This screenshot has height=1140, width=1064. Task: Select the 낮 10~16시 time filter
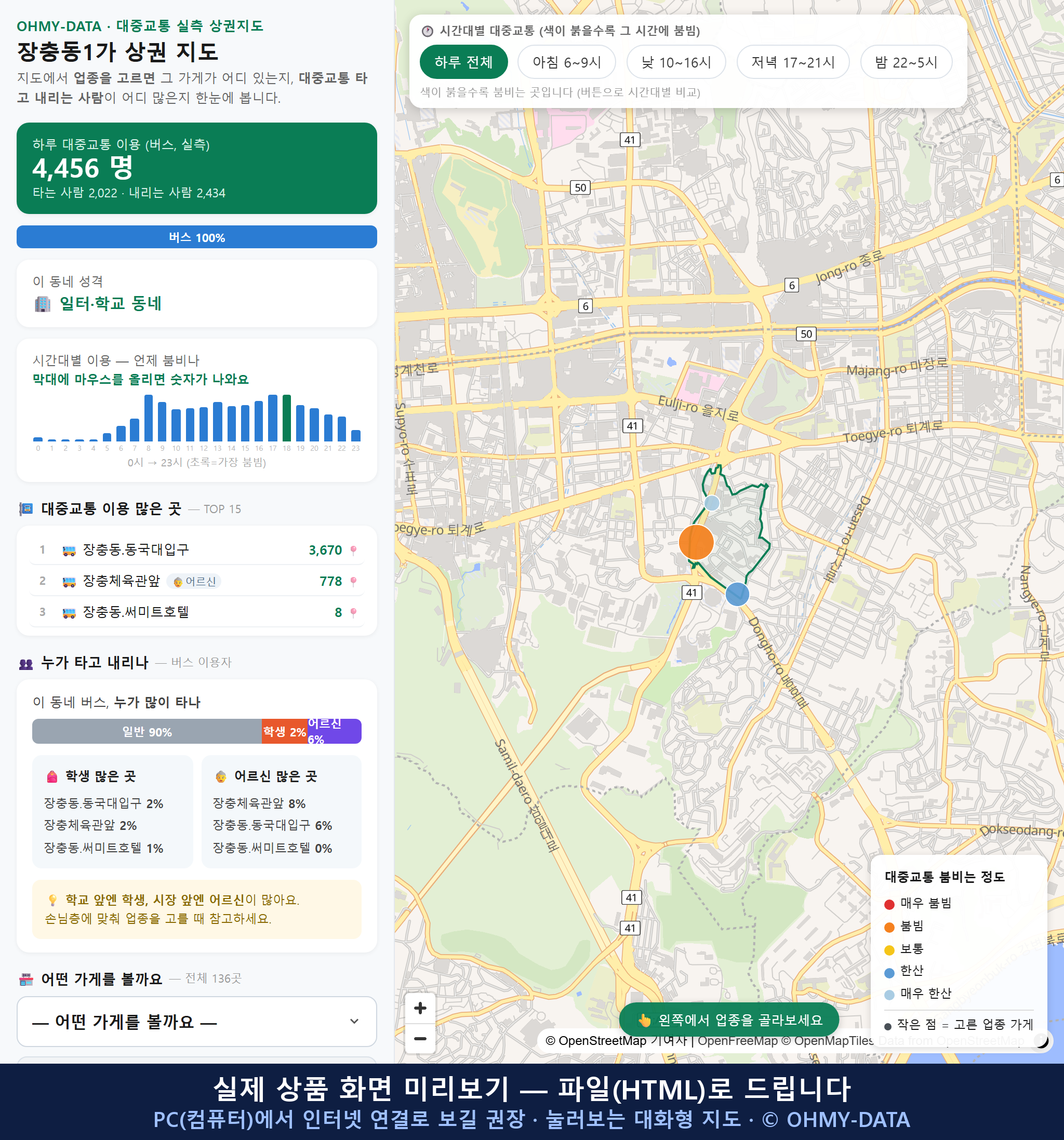tap(676, 62)
